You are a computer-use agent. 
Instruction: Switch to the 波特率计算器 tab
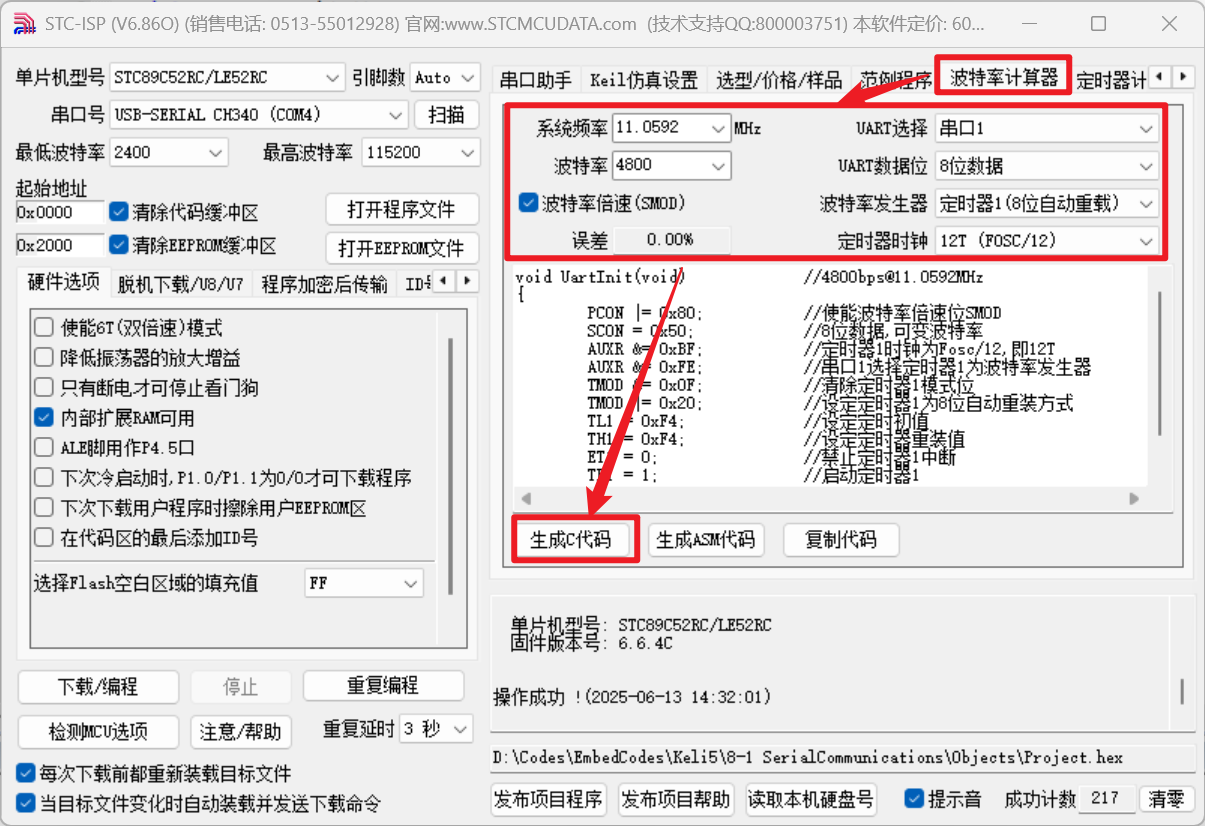[x=1003, y=77]
